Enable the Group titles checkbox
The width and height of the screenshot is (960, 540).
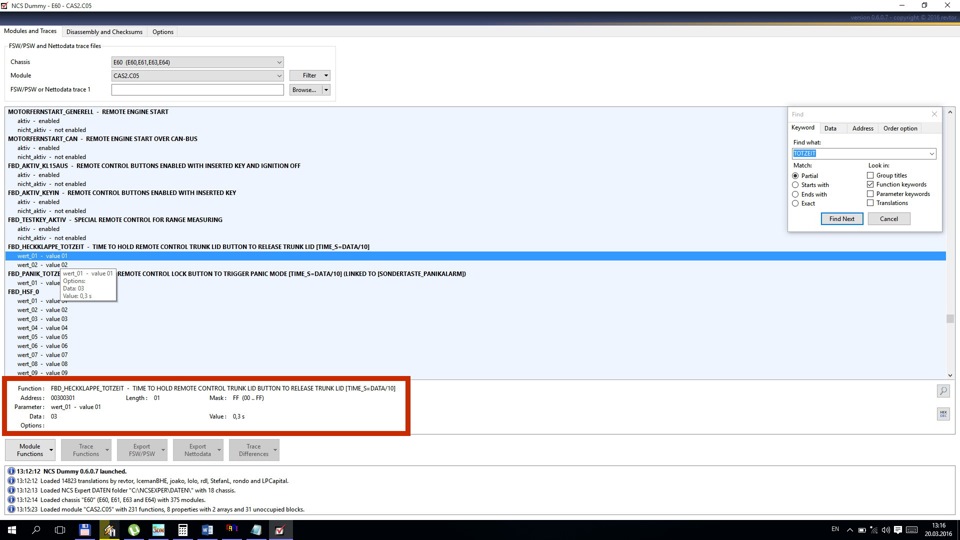(x=870, y=175)
